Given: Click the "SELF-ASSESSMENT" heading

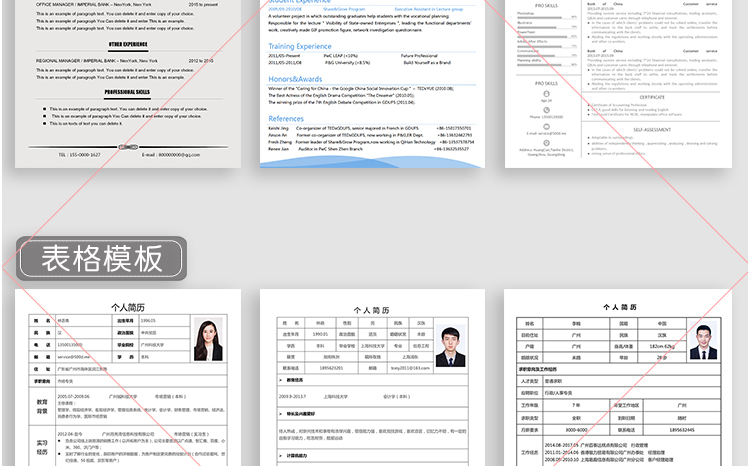Looking at the screenshot, I should point(652,130).
